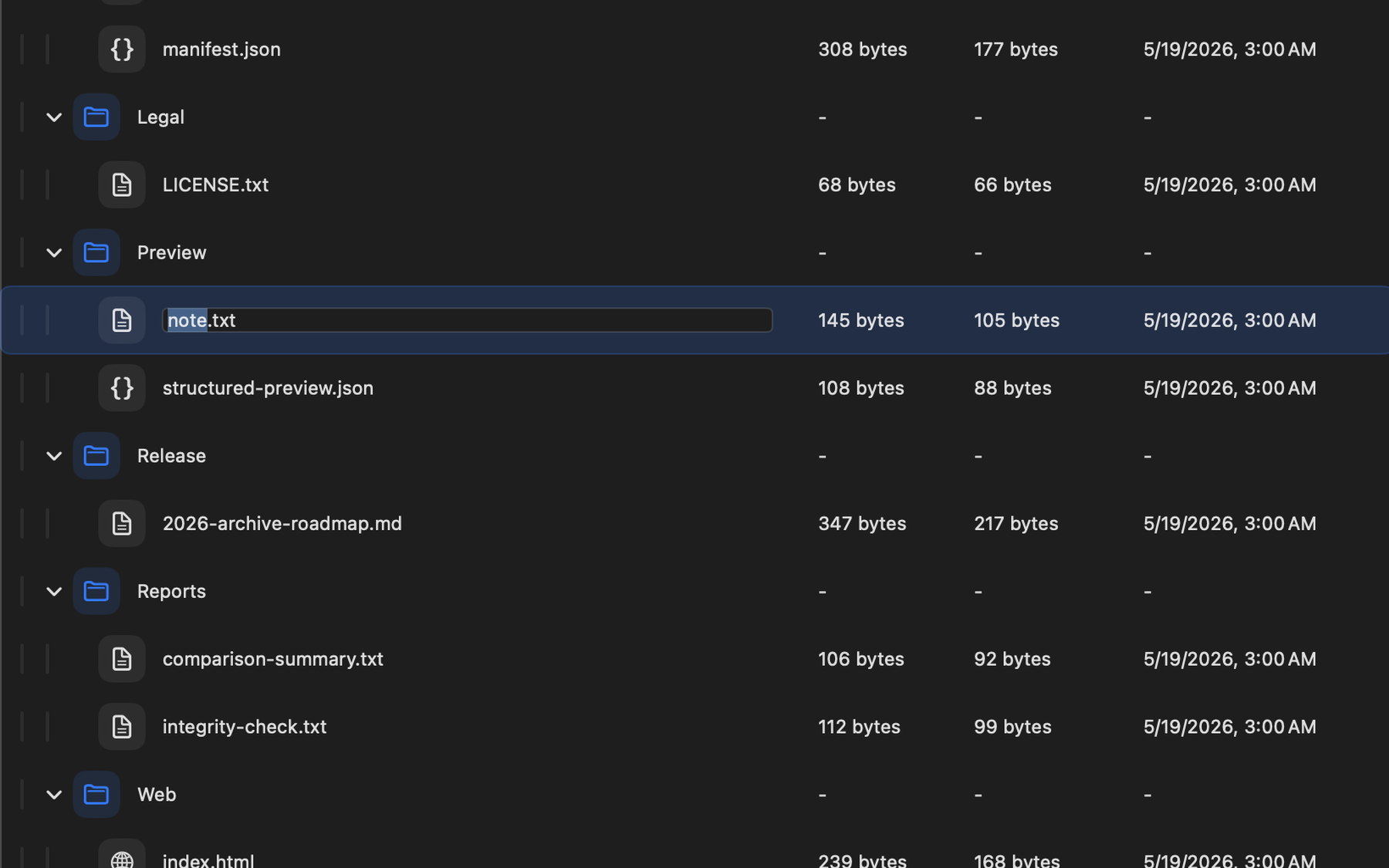The image size is (1389, 868).
Task: Collapse the Release folder chevron
Action: [54, 456]
